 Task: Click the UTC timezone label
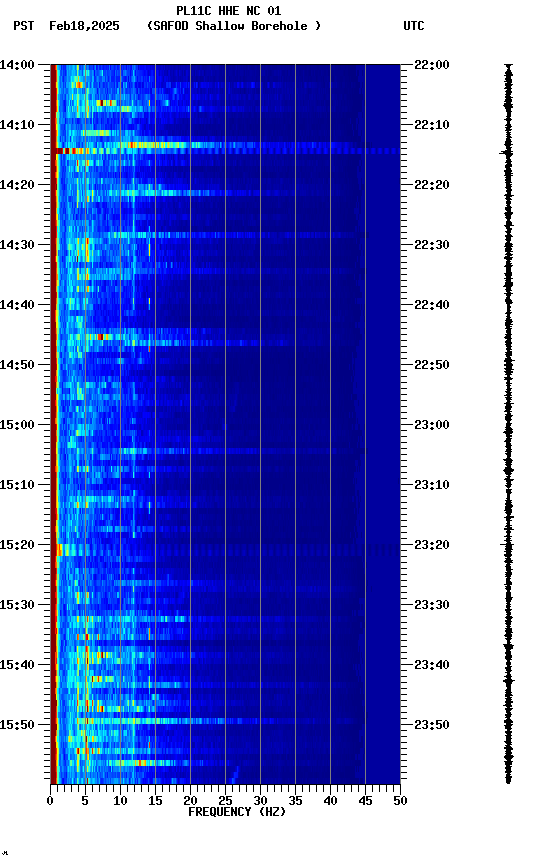414,26
